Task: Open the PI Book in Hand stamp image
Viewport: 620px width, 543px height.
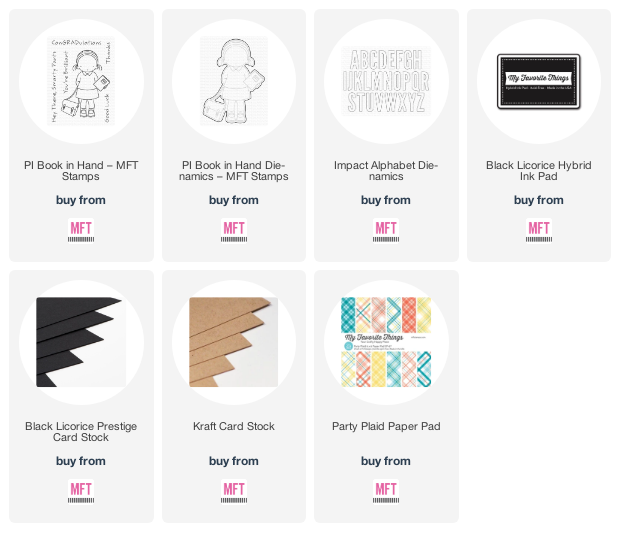Action: click(81, 81)
